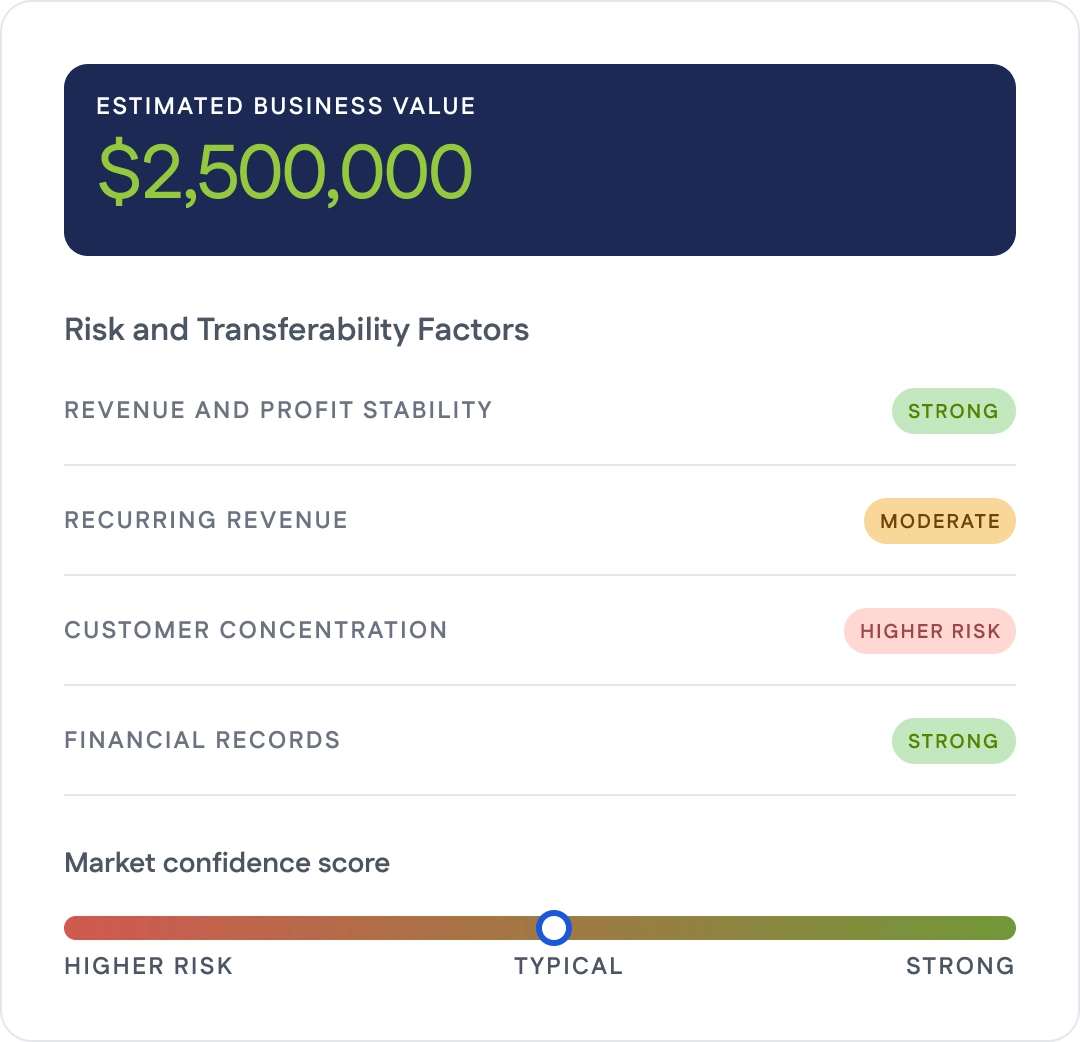Select the Financial Records row label
Image resolution: width=1080 pixels, height=1042 pixels.
(x=202, y=740)
